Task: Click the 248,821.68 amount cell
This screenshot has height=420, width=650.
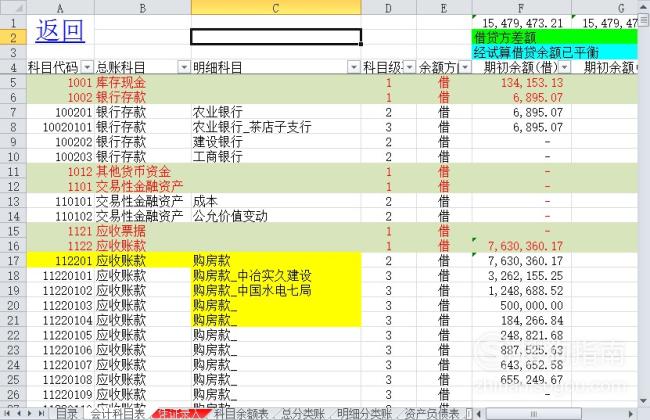Action: coord(521,335)
